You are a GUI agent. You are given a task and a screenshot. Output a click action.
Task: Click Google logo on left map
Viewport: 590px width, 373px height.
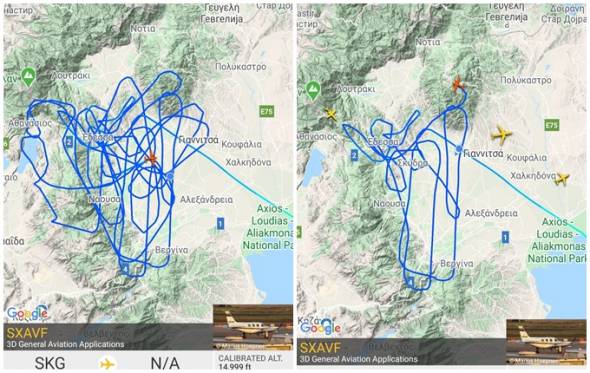27,313
